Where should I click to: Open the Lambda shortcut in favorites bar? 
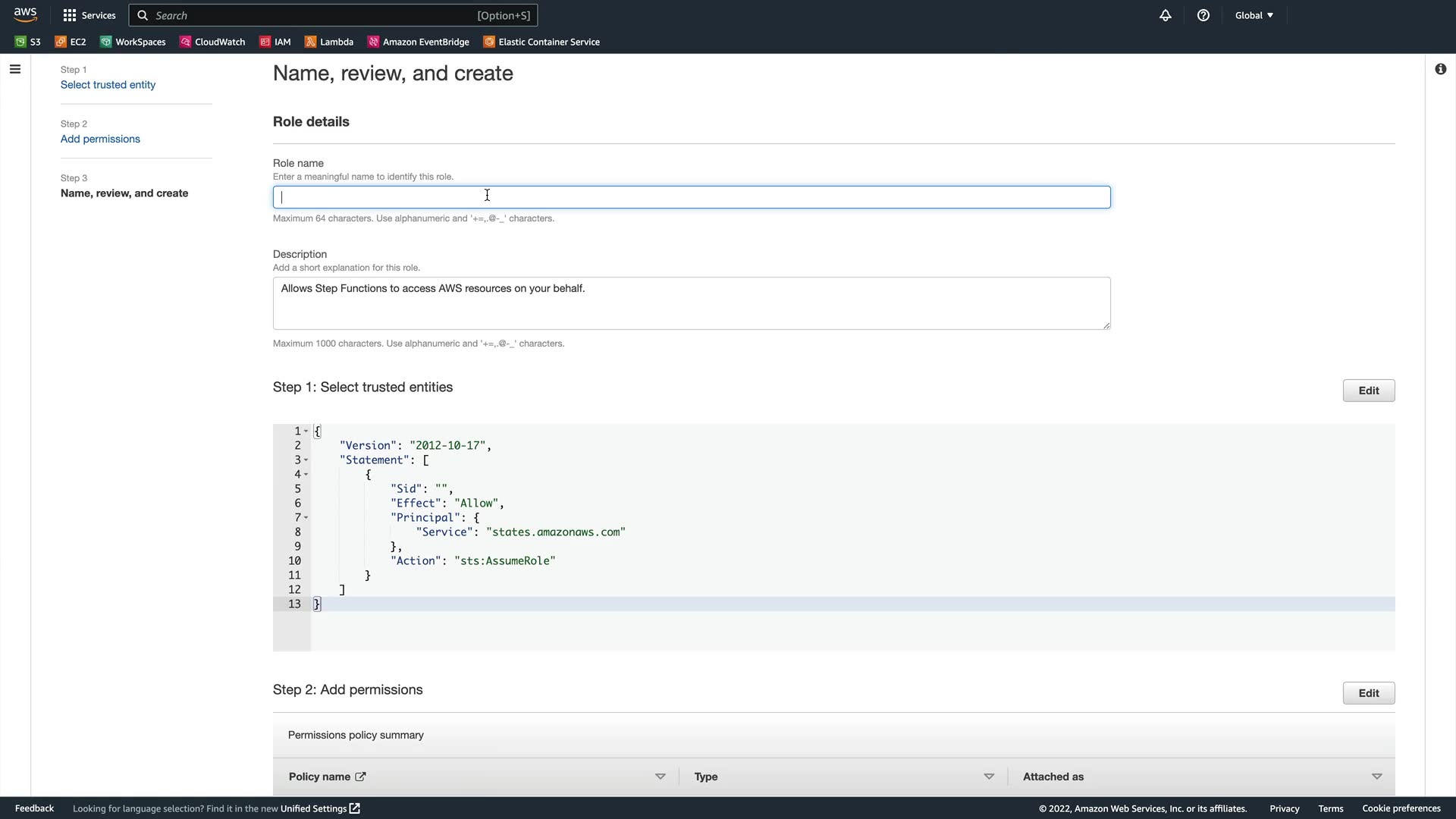329,42
